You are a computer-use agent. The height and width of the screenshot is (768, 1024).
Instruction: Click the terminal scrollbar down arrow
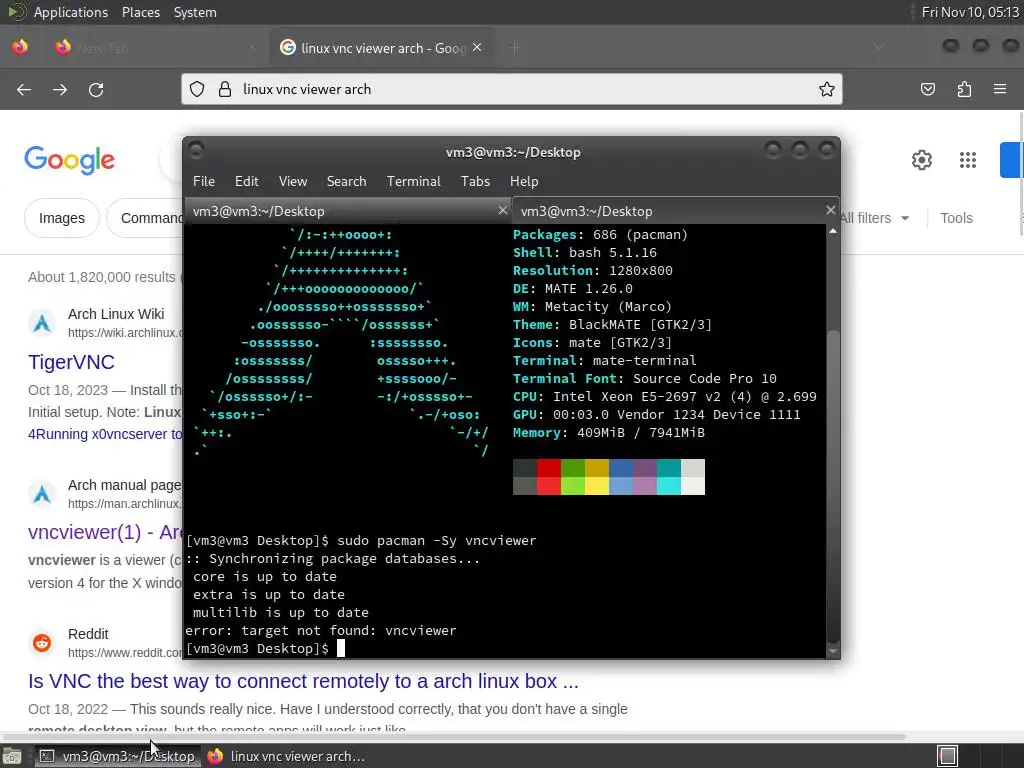[833, 650]
